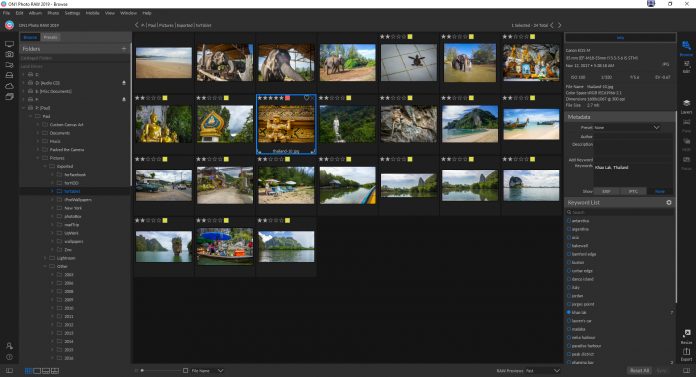Switch to the Presets tab

click(x=50, y=37)
